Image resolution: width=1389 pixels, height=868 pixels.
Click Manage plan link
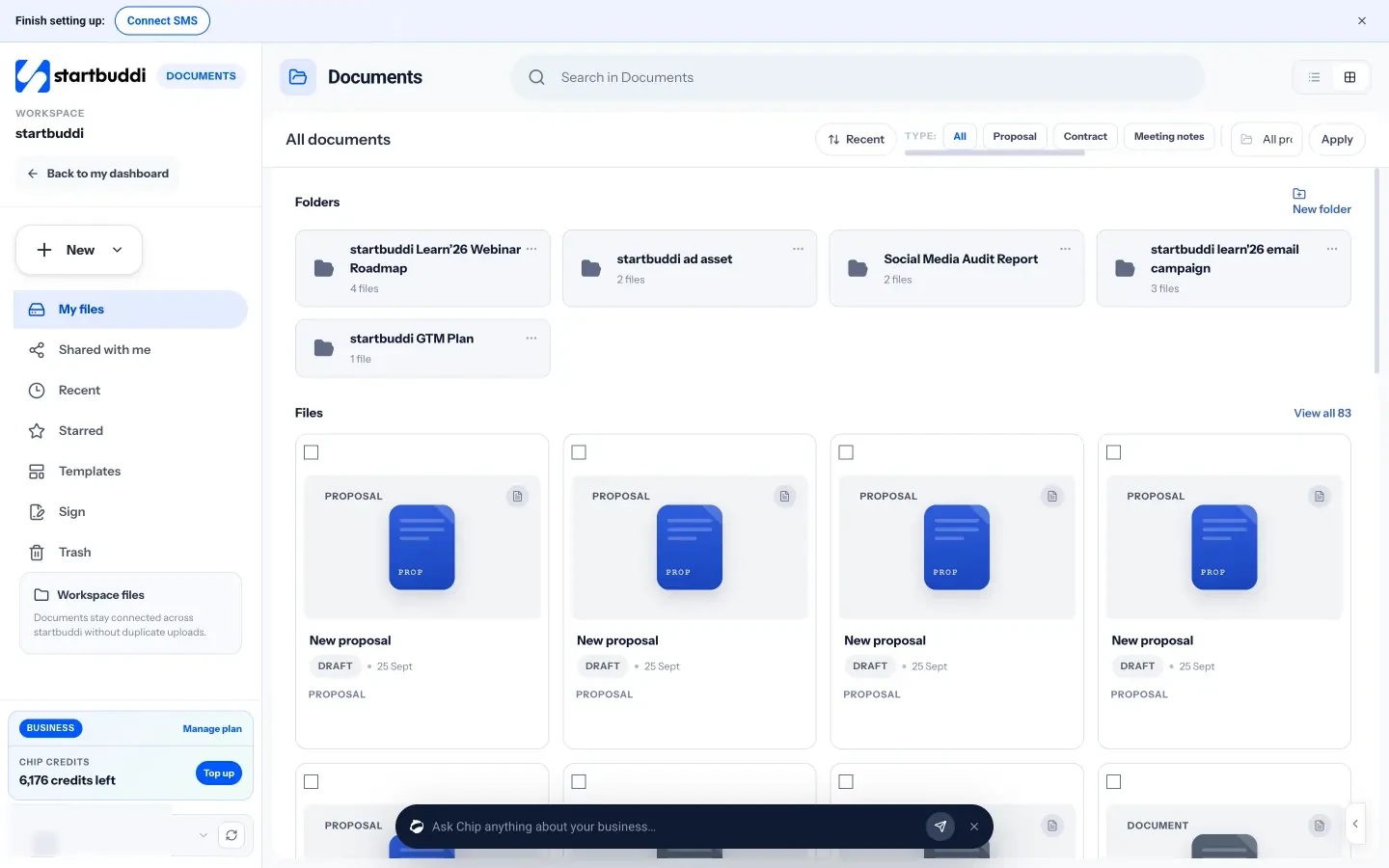coord(212,729)
